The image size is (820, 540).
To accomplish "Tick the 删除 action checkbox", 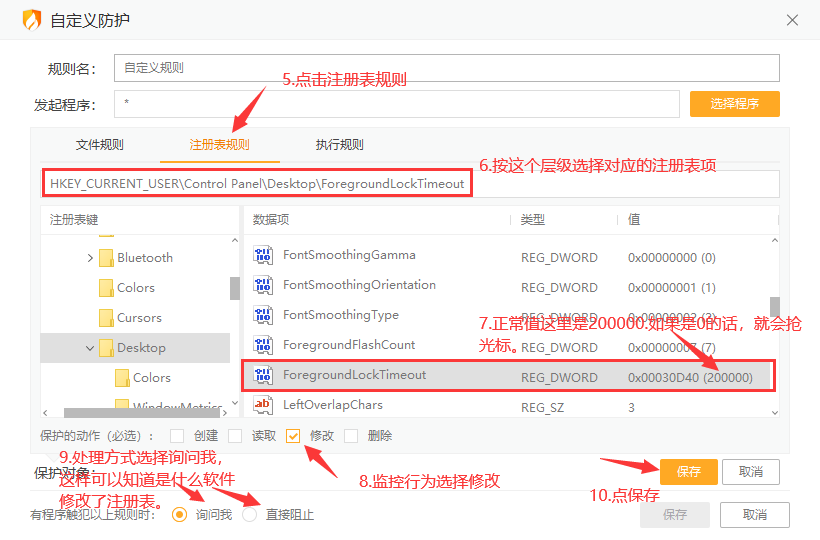I will point(352,436).
